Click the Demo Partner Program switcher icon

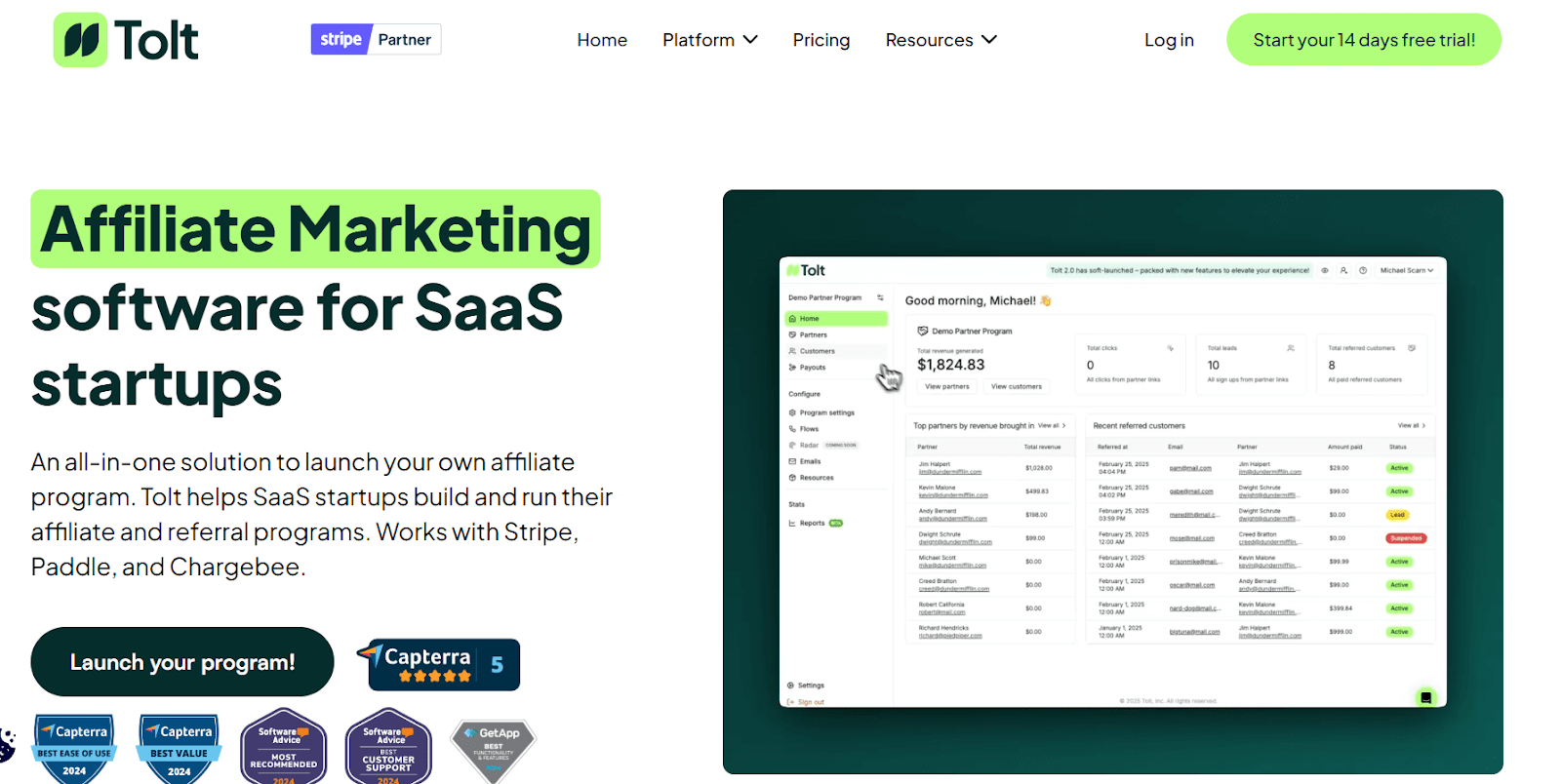pyautogui.click(x=880, y=297)
